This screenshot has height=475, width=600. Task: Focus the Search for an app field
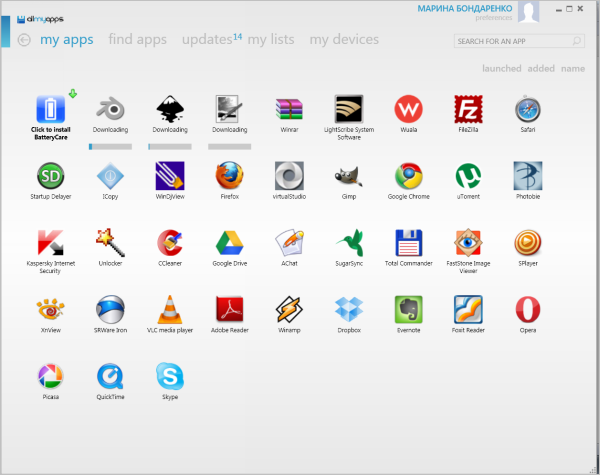[519, 41]
